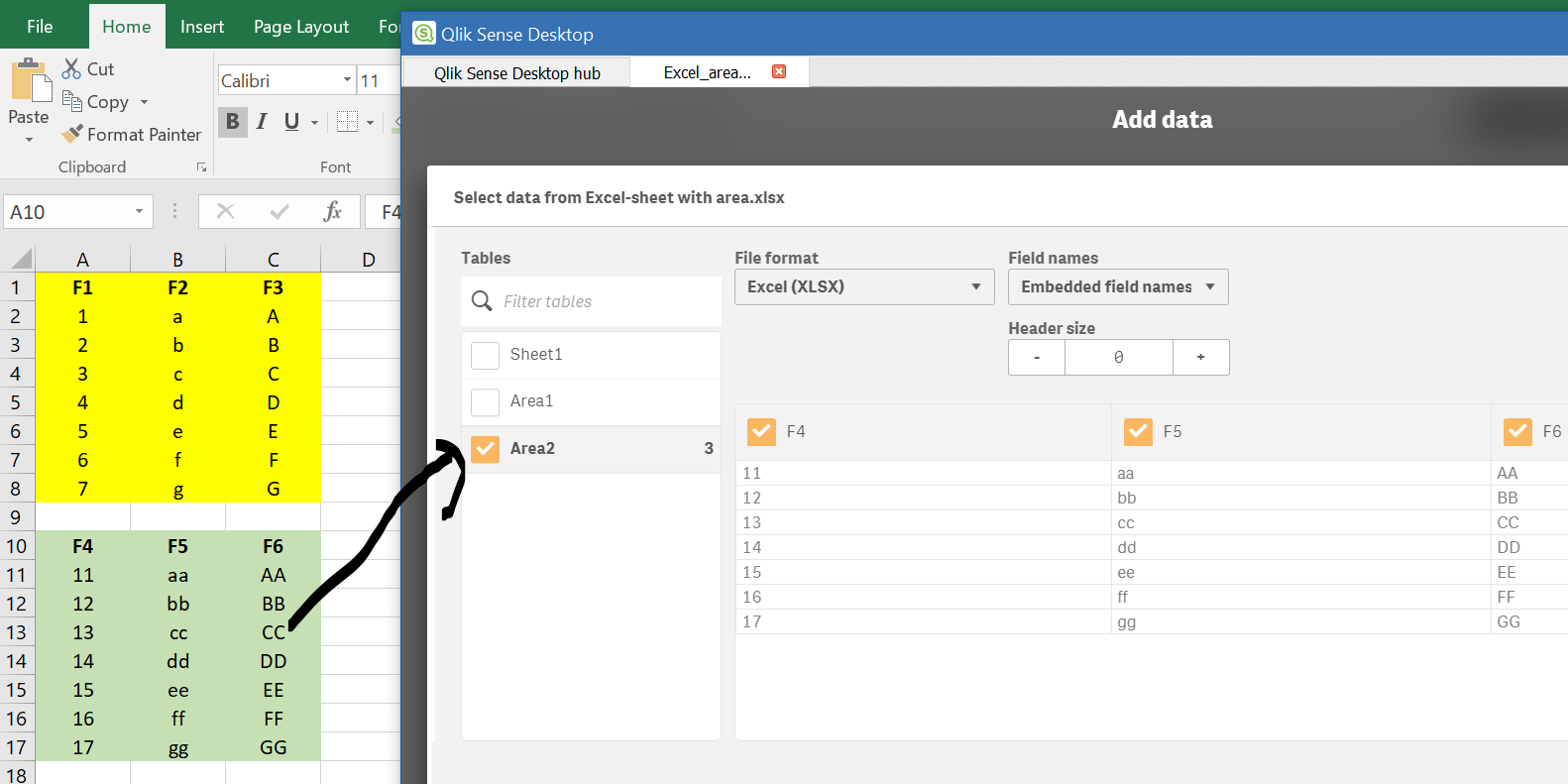The width and height of the screenshot is (1568, 784).
Task: Click Excel cell containing F3
Action: pyautogui.click(x=274, y=287)
